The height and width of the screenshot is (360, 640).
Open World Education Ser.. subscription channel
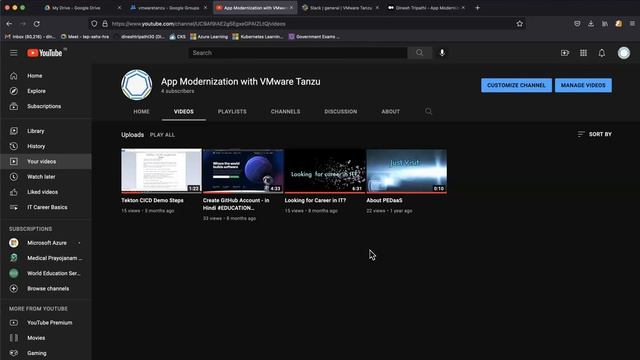click(46, 273)
